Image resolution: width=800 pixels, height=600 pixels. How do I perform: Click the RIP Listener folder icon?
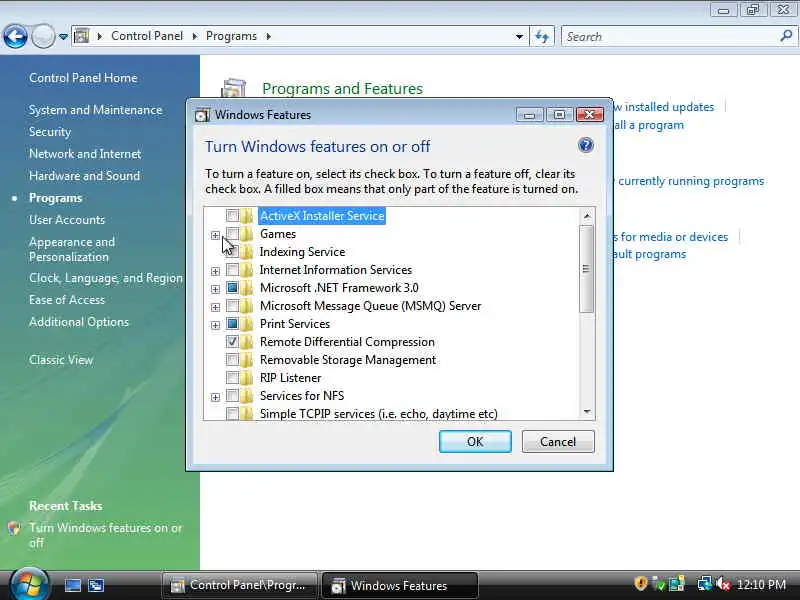247,378
